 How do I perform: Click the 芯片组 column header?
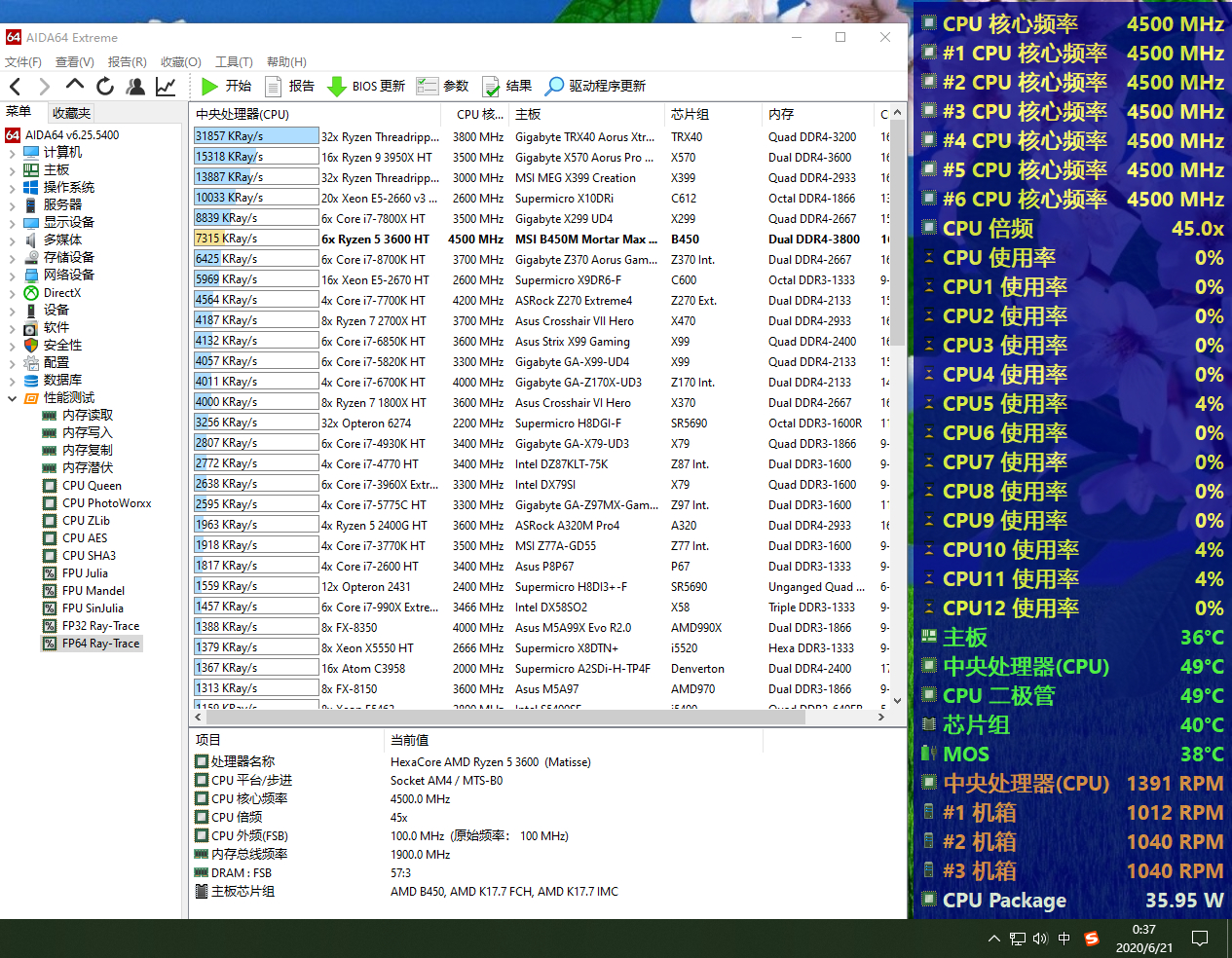713,114
